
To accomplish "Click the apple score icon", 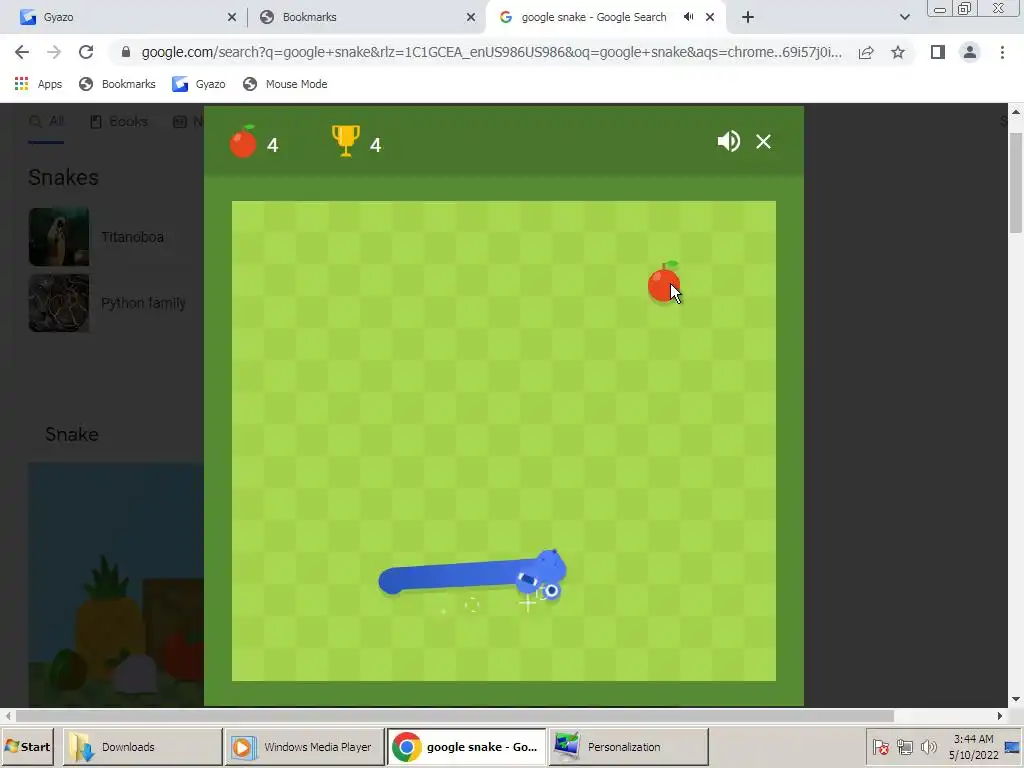I will coord(243,141).
